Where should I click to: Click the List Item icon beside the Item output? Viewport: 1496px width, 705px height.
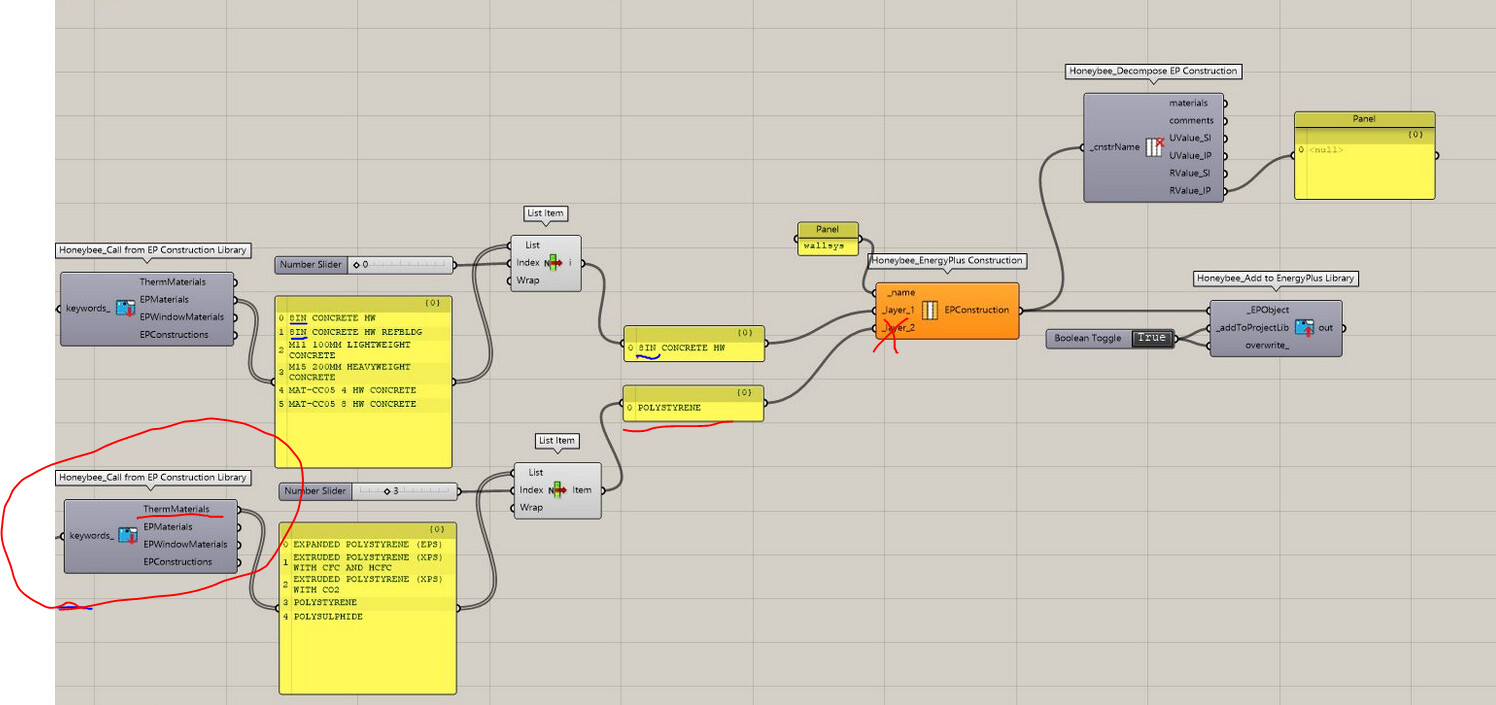[557, 490]
